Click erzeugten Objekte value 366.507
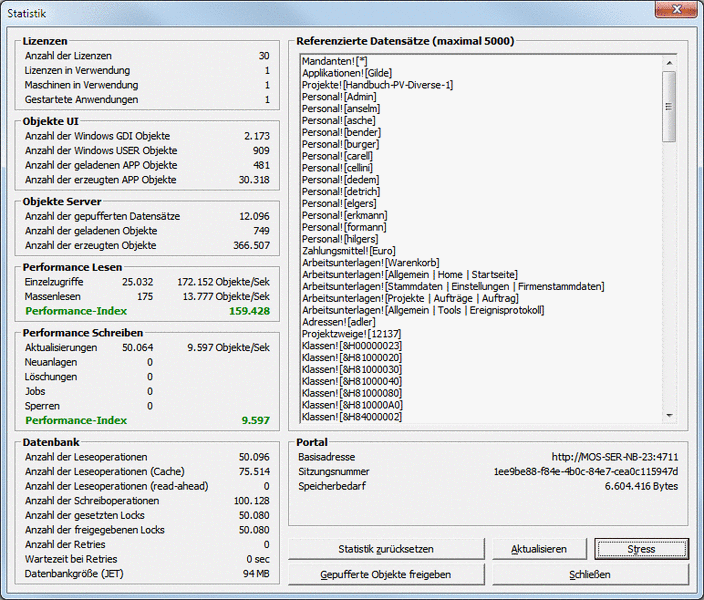 click(251, 246)
